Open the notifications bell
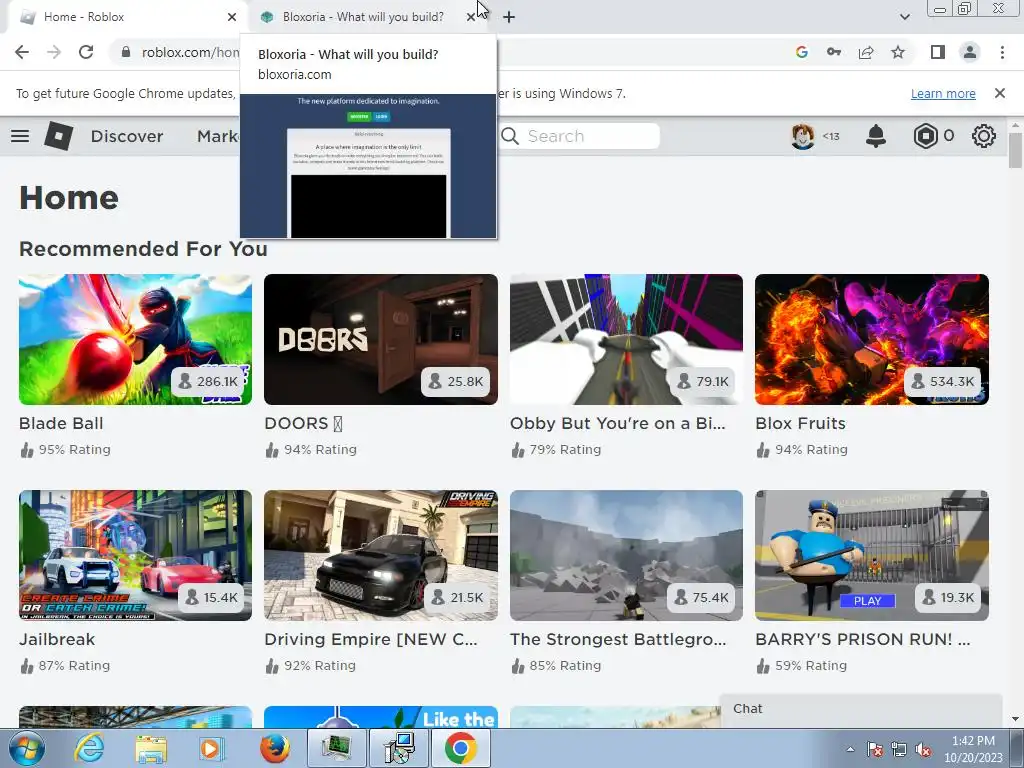Viewport: 1024px width, 768px height. (x=876, y=136)
